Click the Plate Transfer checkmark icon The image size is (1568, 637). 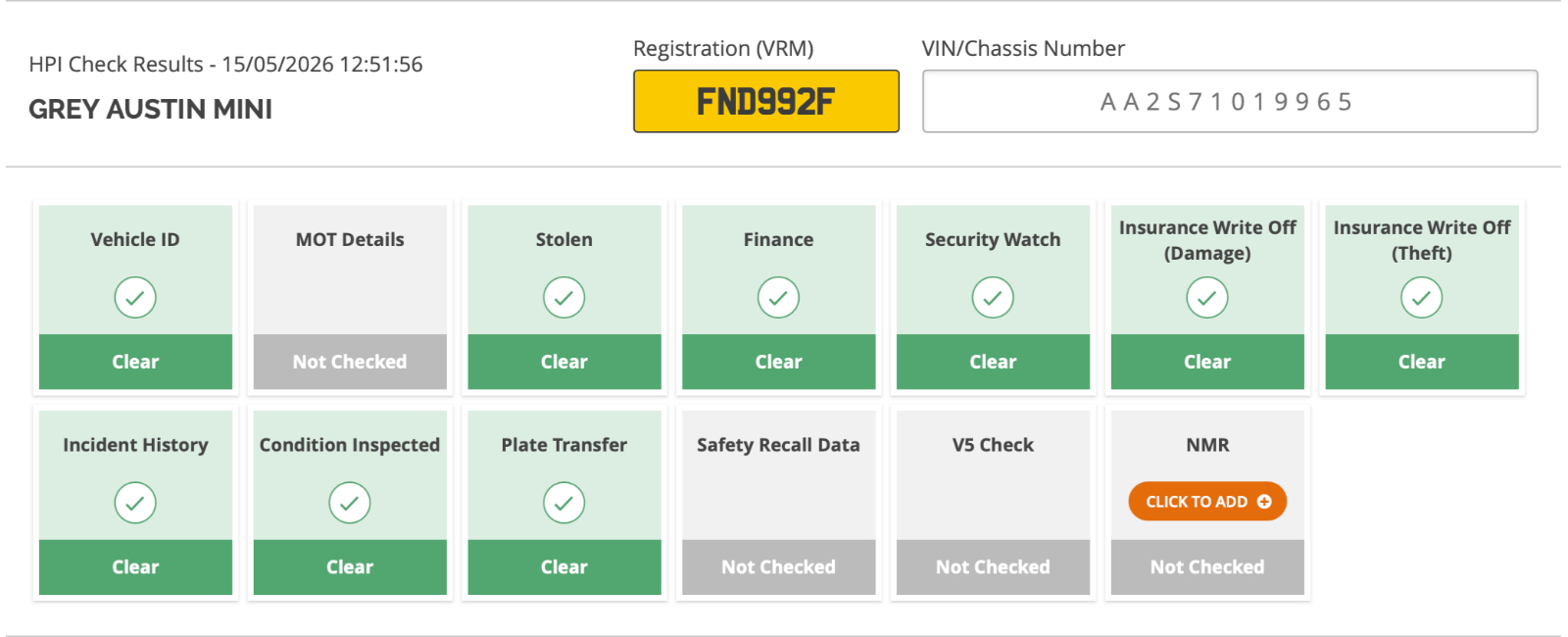click(x=563, y=503)
